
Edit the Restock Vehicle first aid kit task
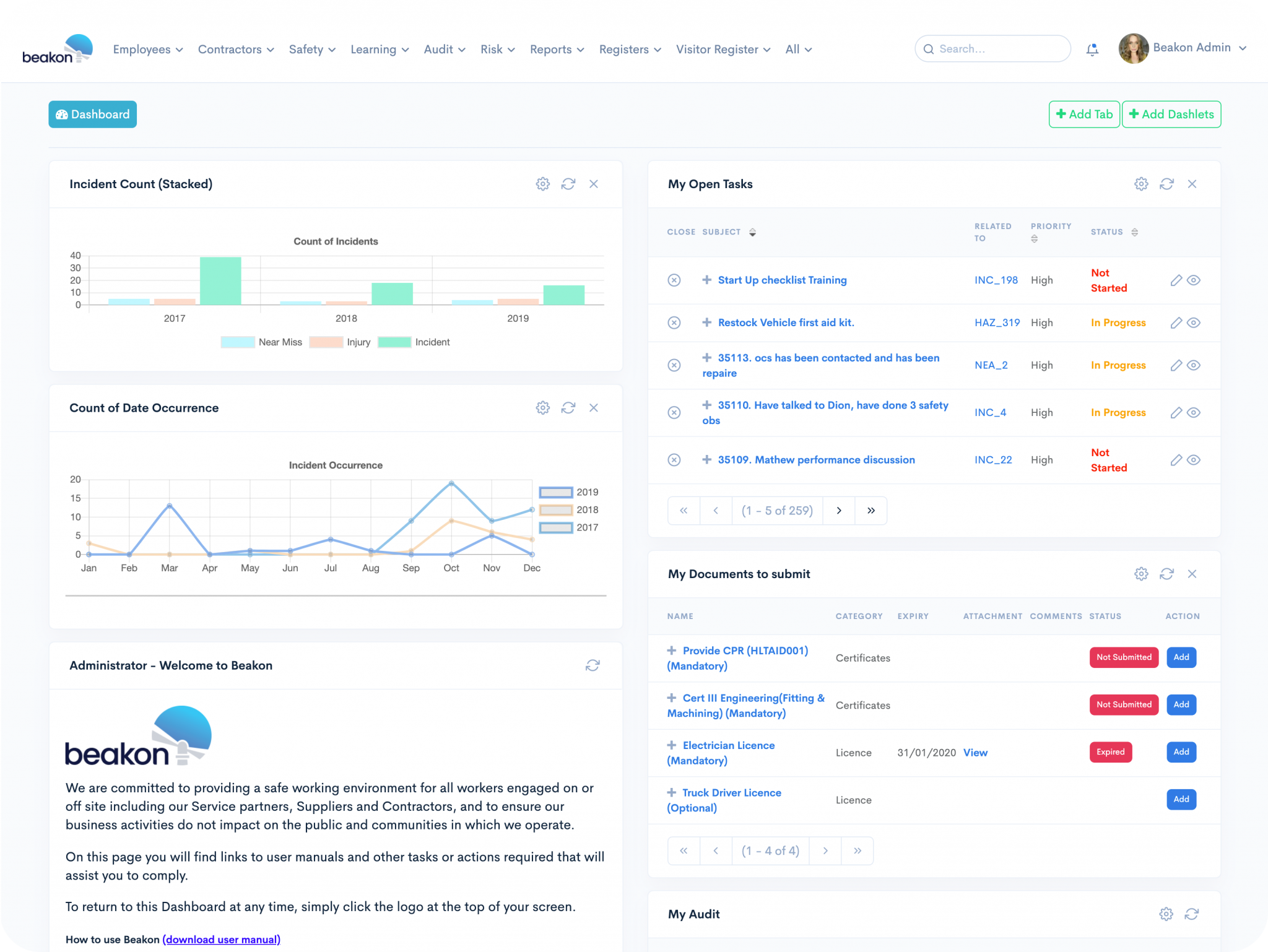pos(1176,322)
